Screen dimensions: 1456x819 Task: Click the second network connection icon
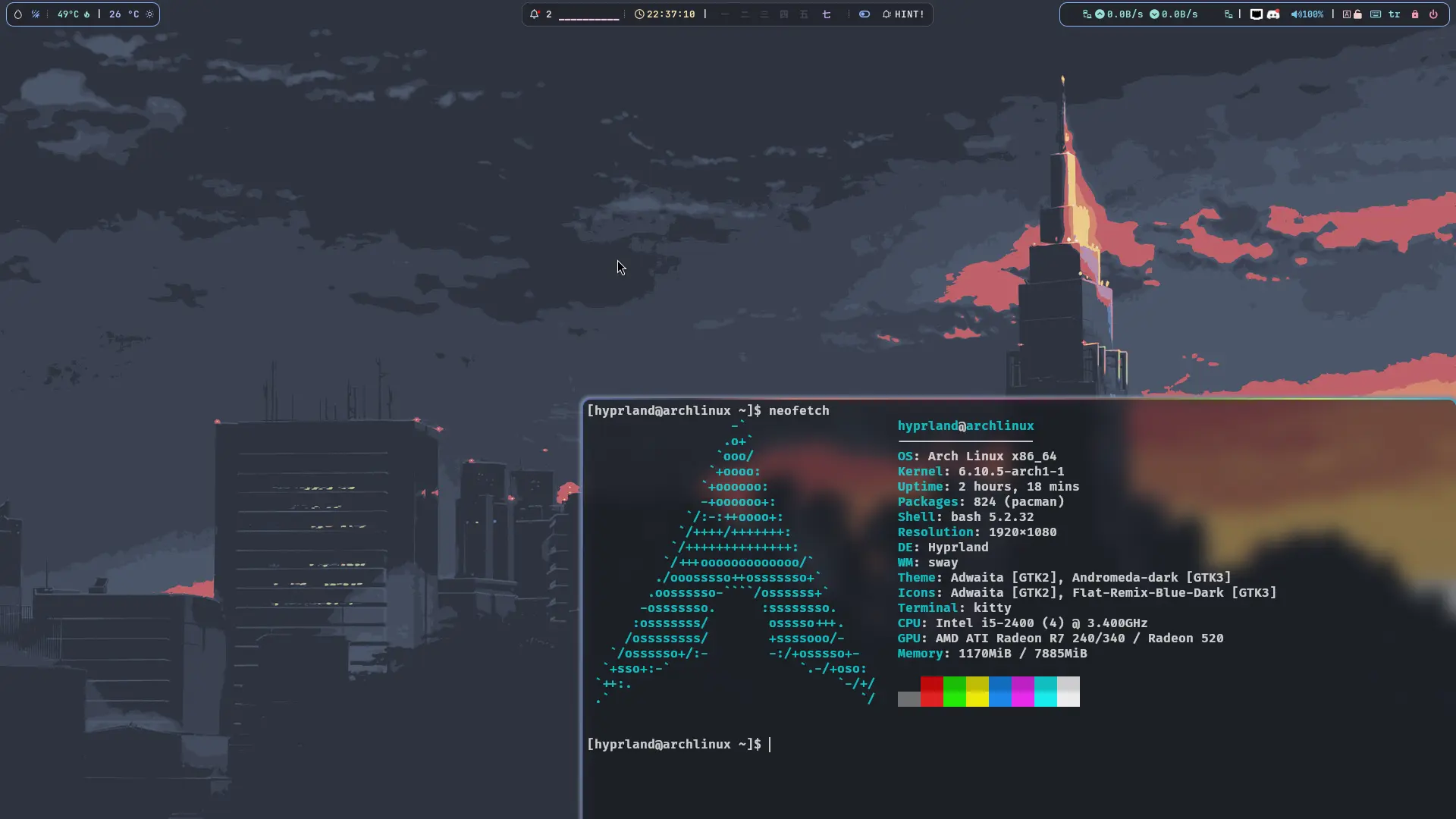(x=1228, y=14)
